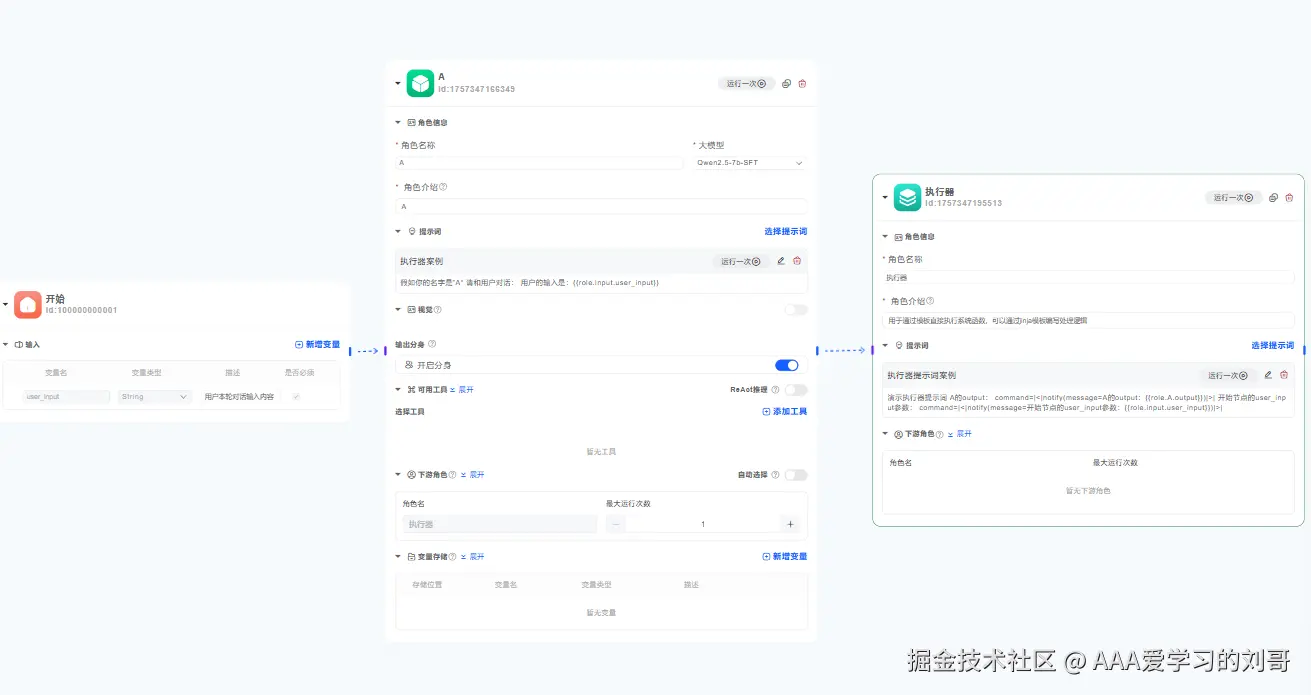Click the help icon next to 视觉
Viewport: 1311px width, 695px height.
437,310
